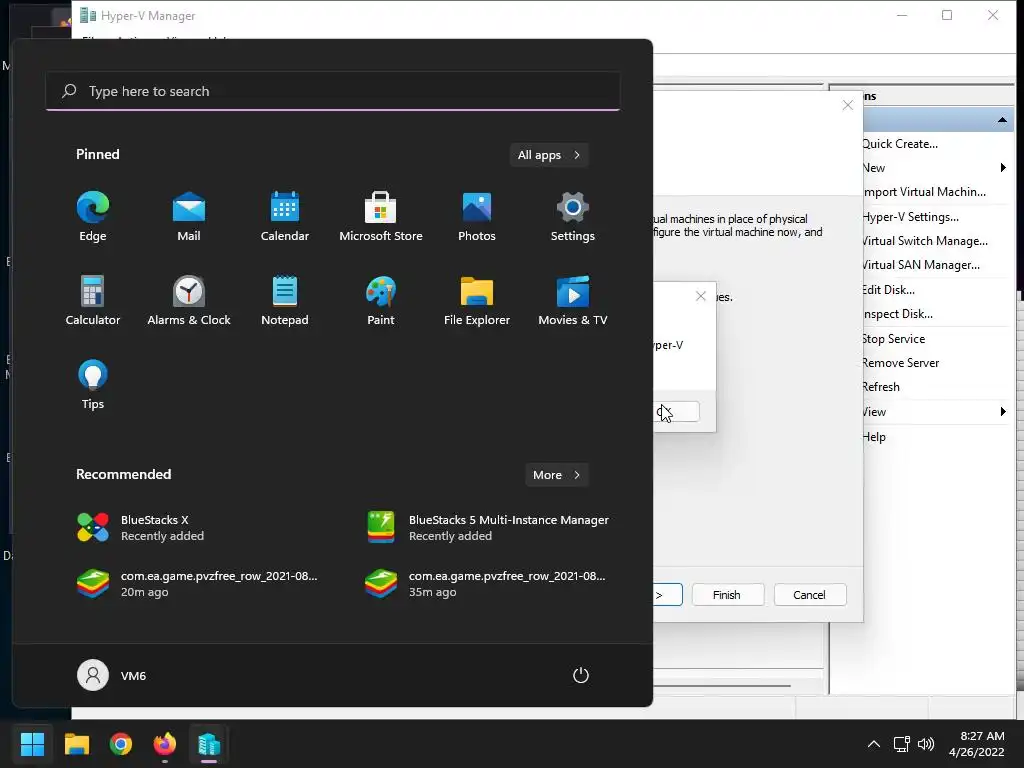Screen dimensions: 1024x768
Task: Launch Chrome from the taskbar
Action: [x=121, y=744]
